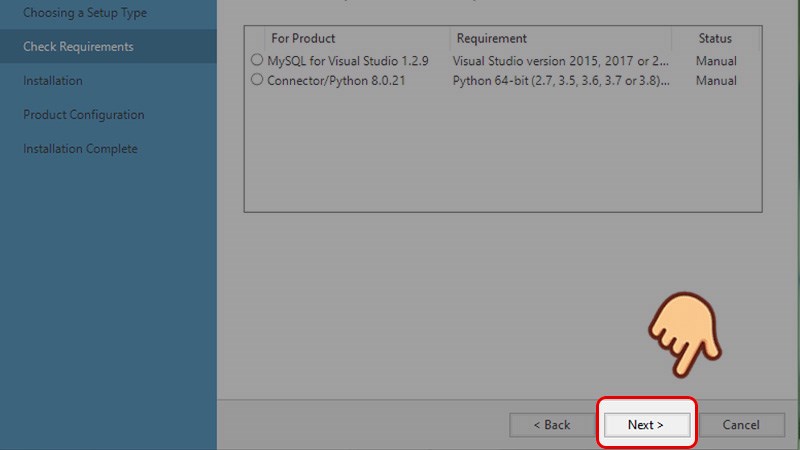This screenshot has width=800, height=450.
Task: Click the MySQL for Visual Studio 1.2.9 product name
Action: coord(348,61)
